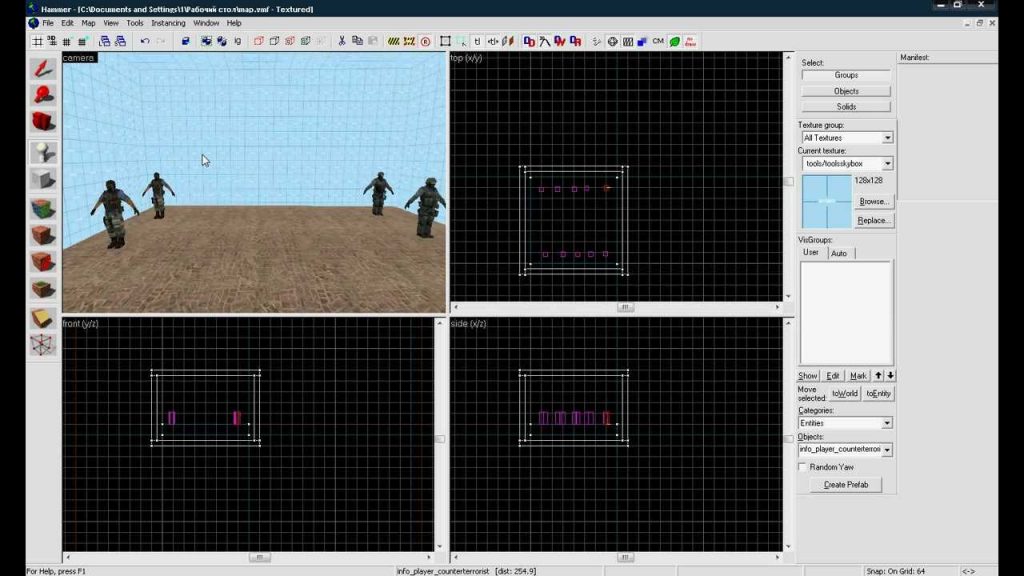Click the VisGroups Show button
Viewport: 1024px width, 576px height.
pos(808,376)
